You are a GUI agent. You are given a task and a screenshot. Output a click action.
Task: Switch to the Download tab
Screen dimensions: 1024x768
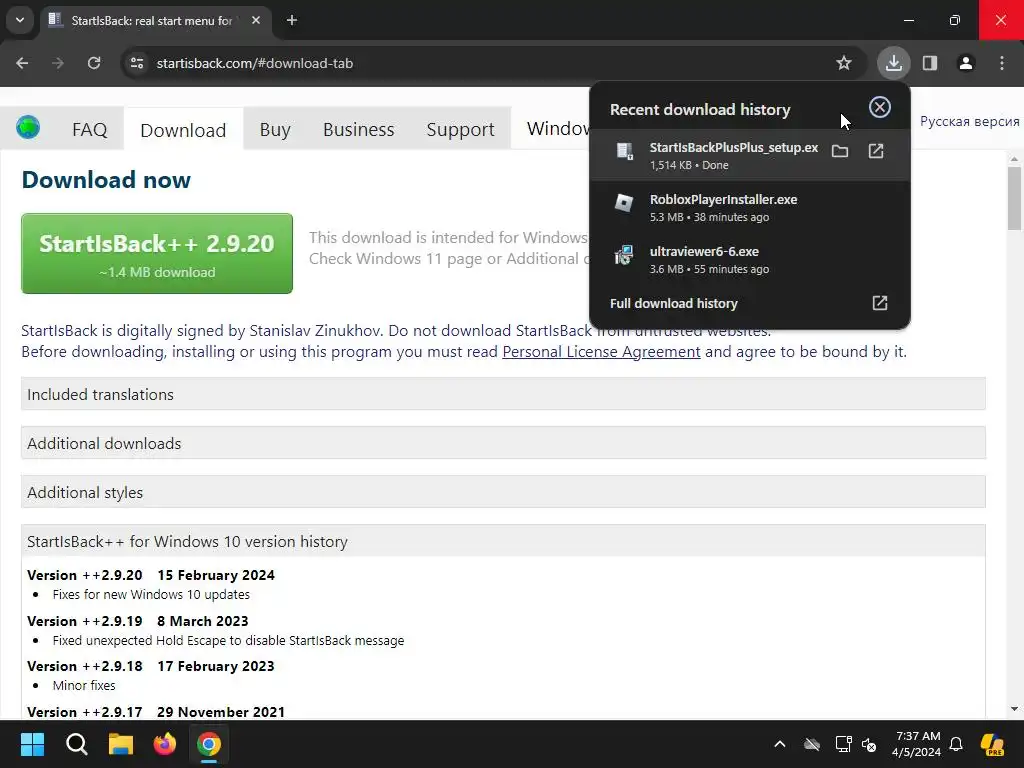point(184,130)
